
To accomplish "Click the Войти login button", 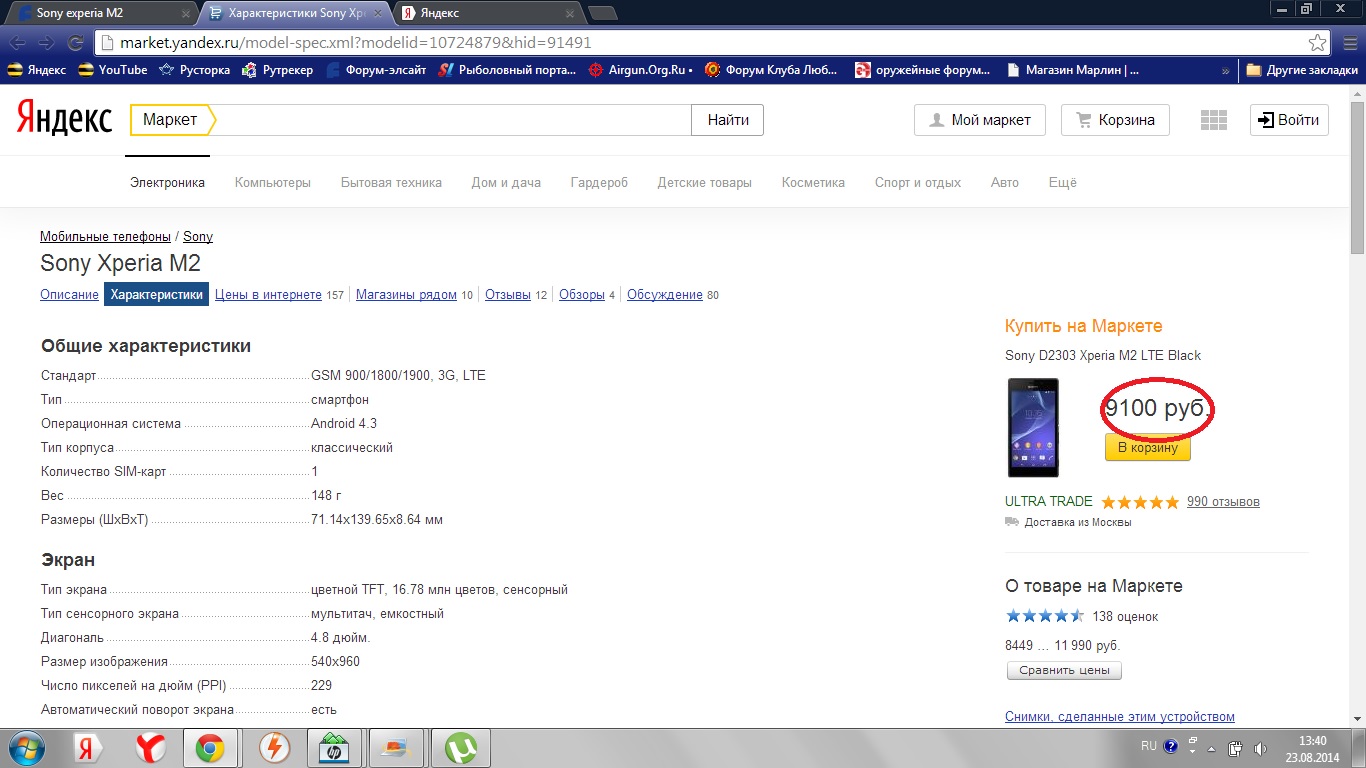I will coord(1289,120).
